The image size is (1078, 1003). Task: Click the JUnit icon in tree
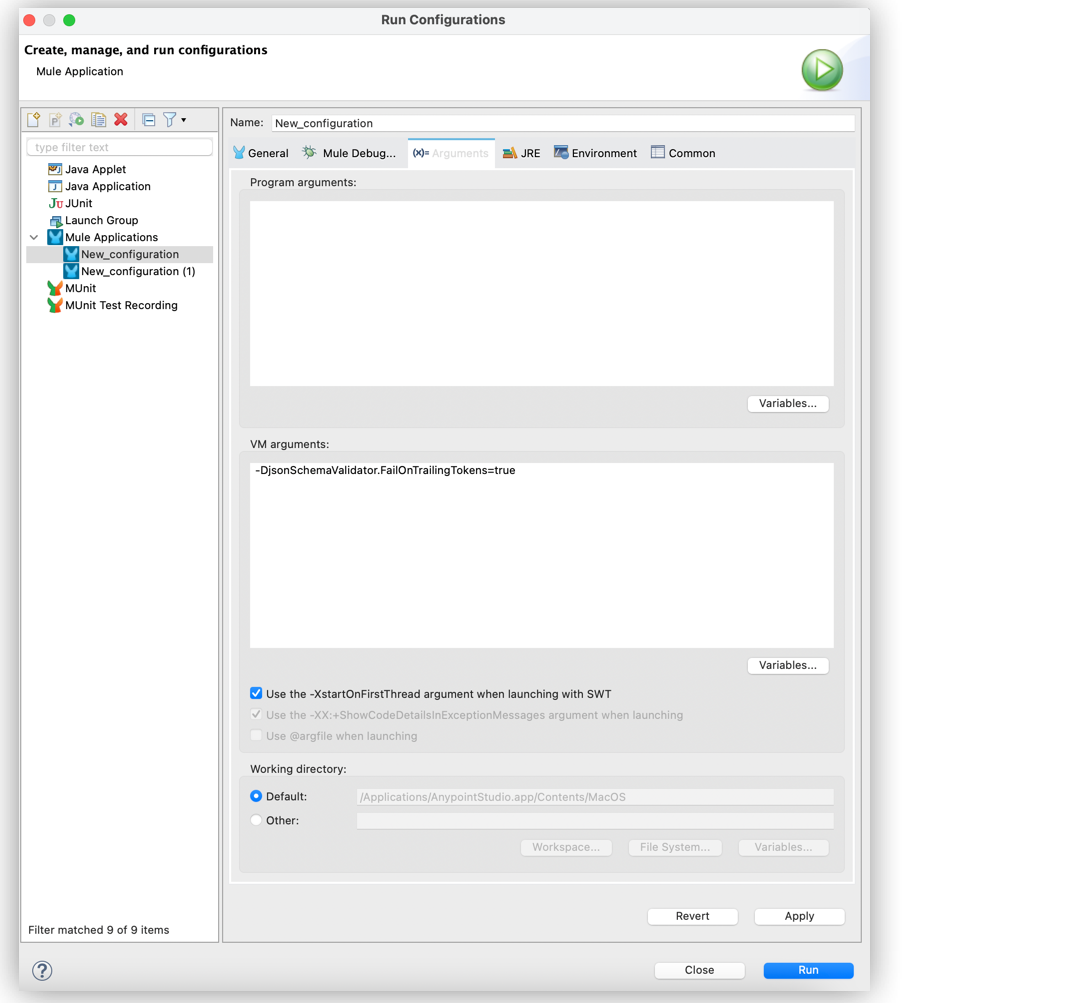(x=56, y=203)
